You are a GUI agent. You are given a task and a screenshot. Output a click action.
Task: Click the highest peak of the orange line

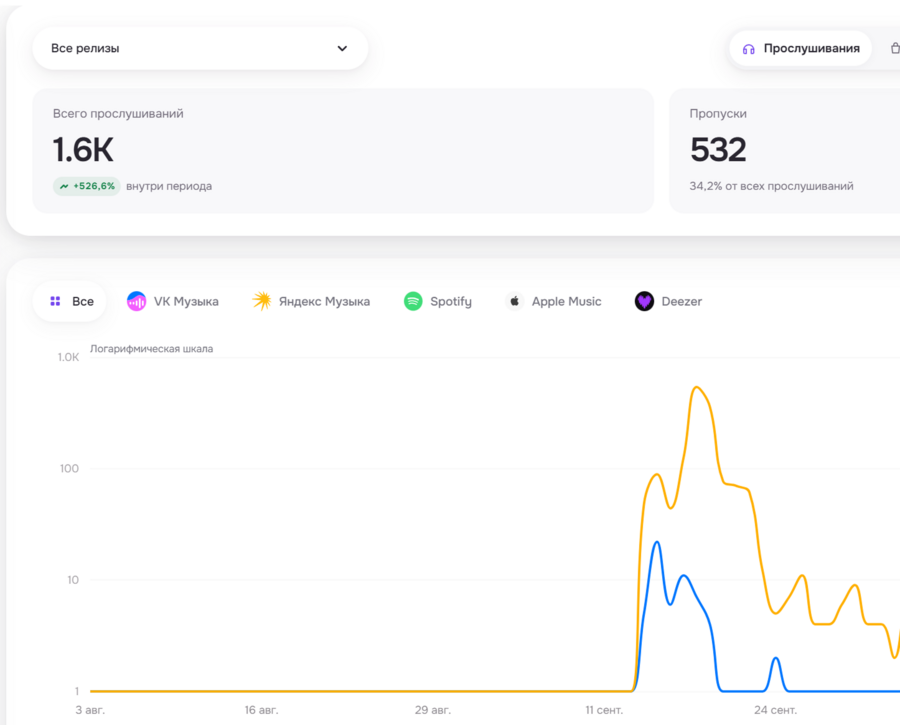pyautogui.click(x=697, y=387)
